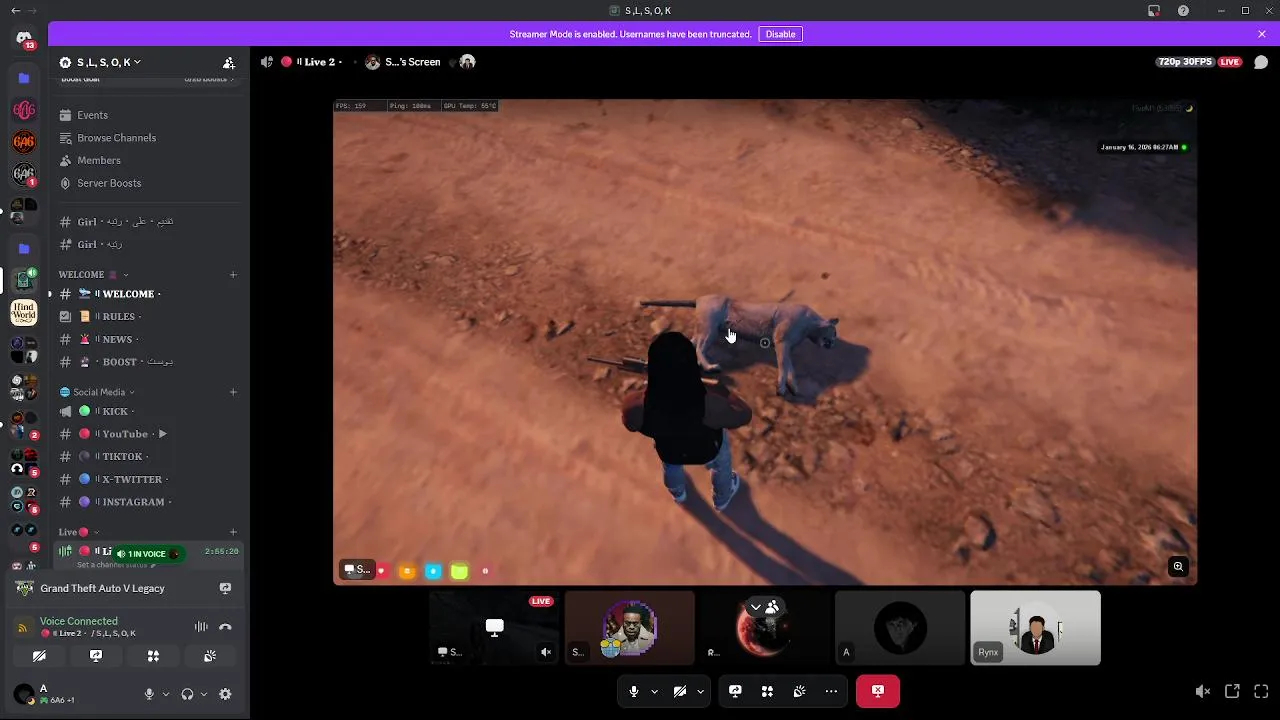The height and width of the screenshot is (720, 1280).
Task: Add a channel to WELCOME category
Action: pyautogui.click(x=233, y=274)
